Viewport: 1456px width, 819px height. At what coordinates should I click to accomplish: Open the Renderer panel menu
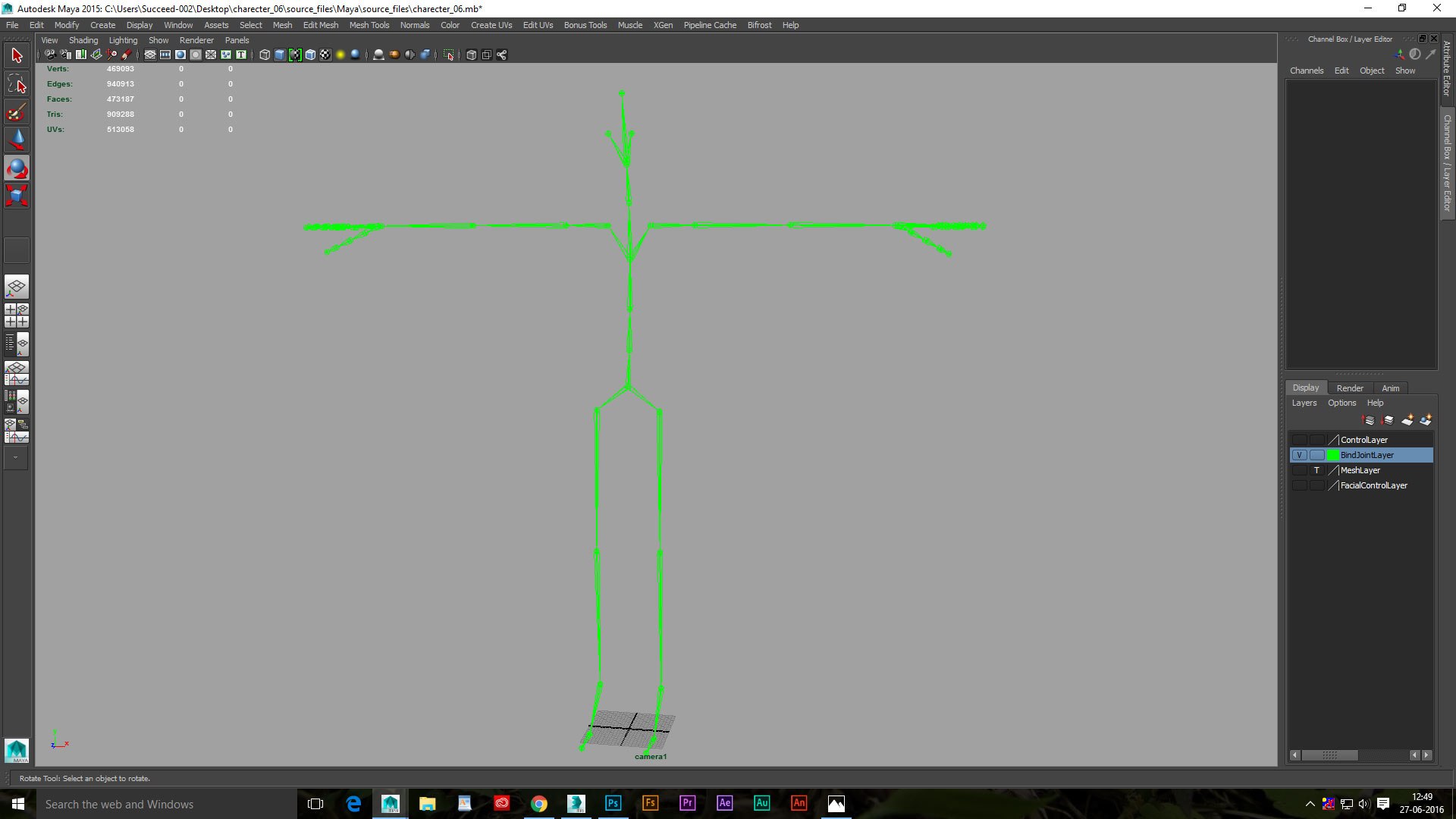click(196, 40)
